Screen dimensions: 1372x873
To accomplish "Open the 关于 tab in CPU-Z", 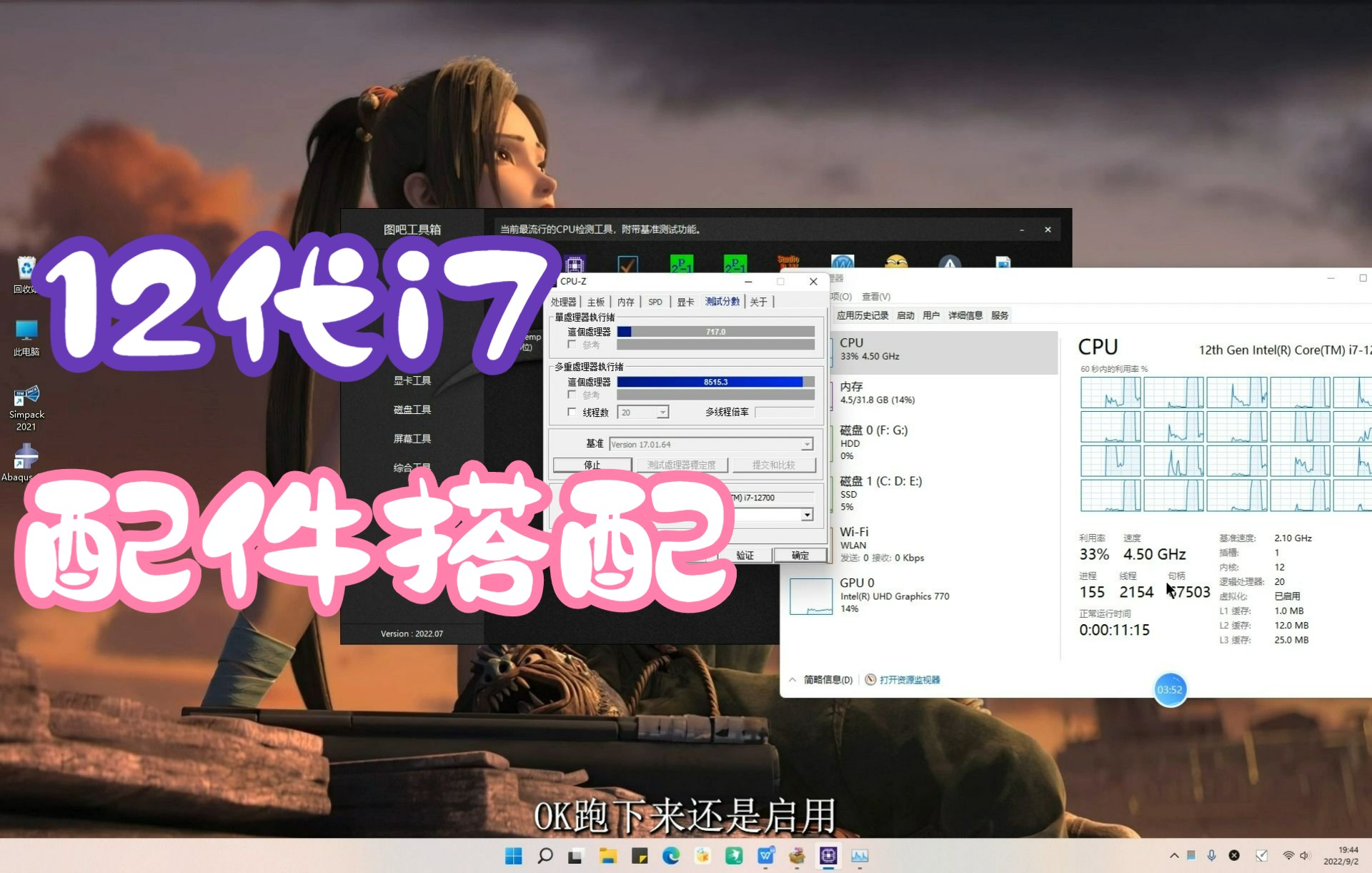I will tap(759, 302).
